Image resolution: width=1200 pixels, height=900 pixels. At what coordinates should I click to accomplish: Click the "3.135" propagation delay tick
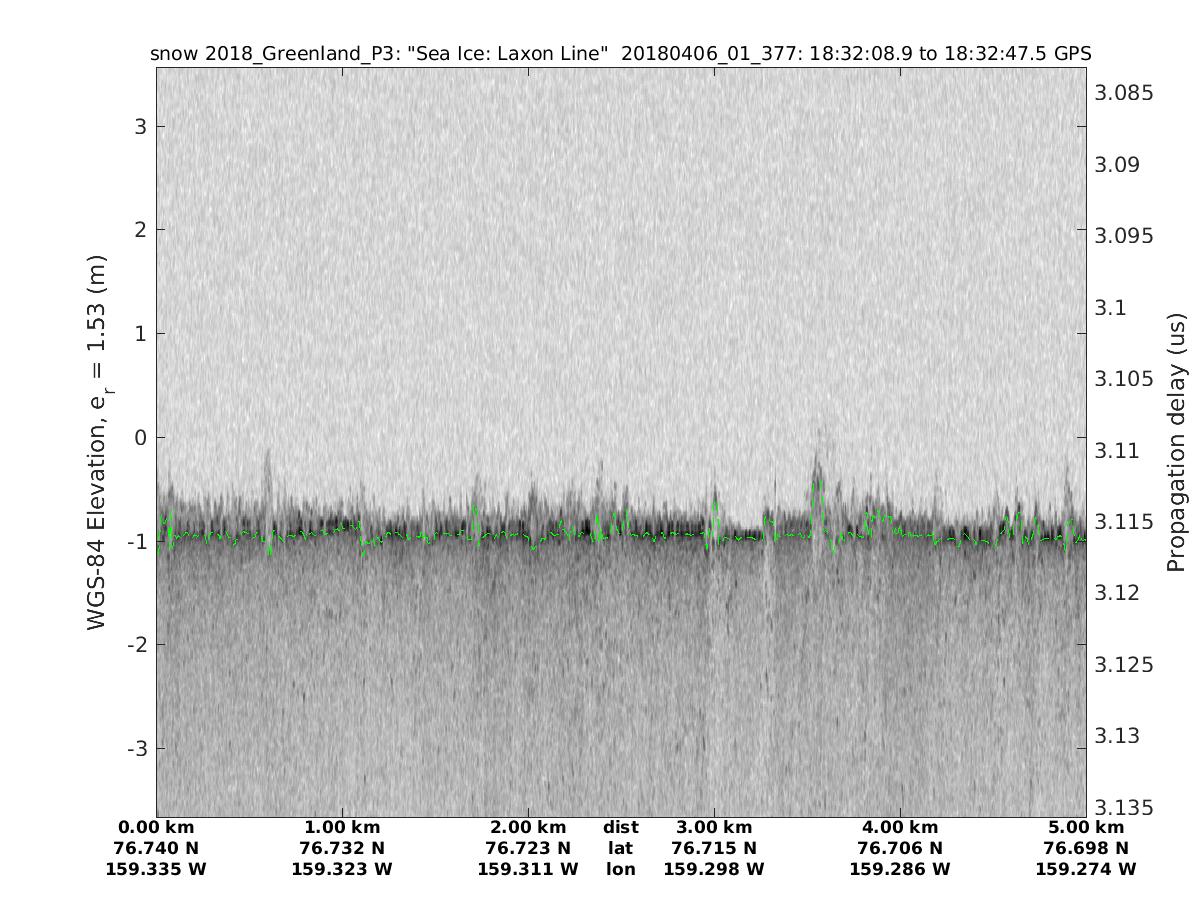tap(1124, 807)
